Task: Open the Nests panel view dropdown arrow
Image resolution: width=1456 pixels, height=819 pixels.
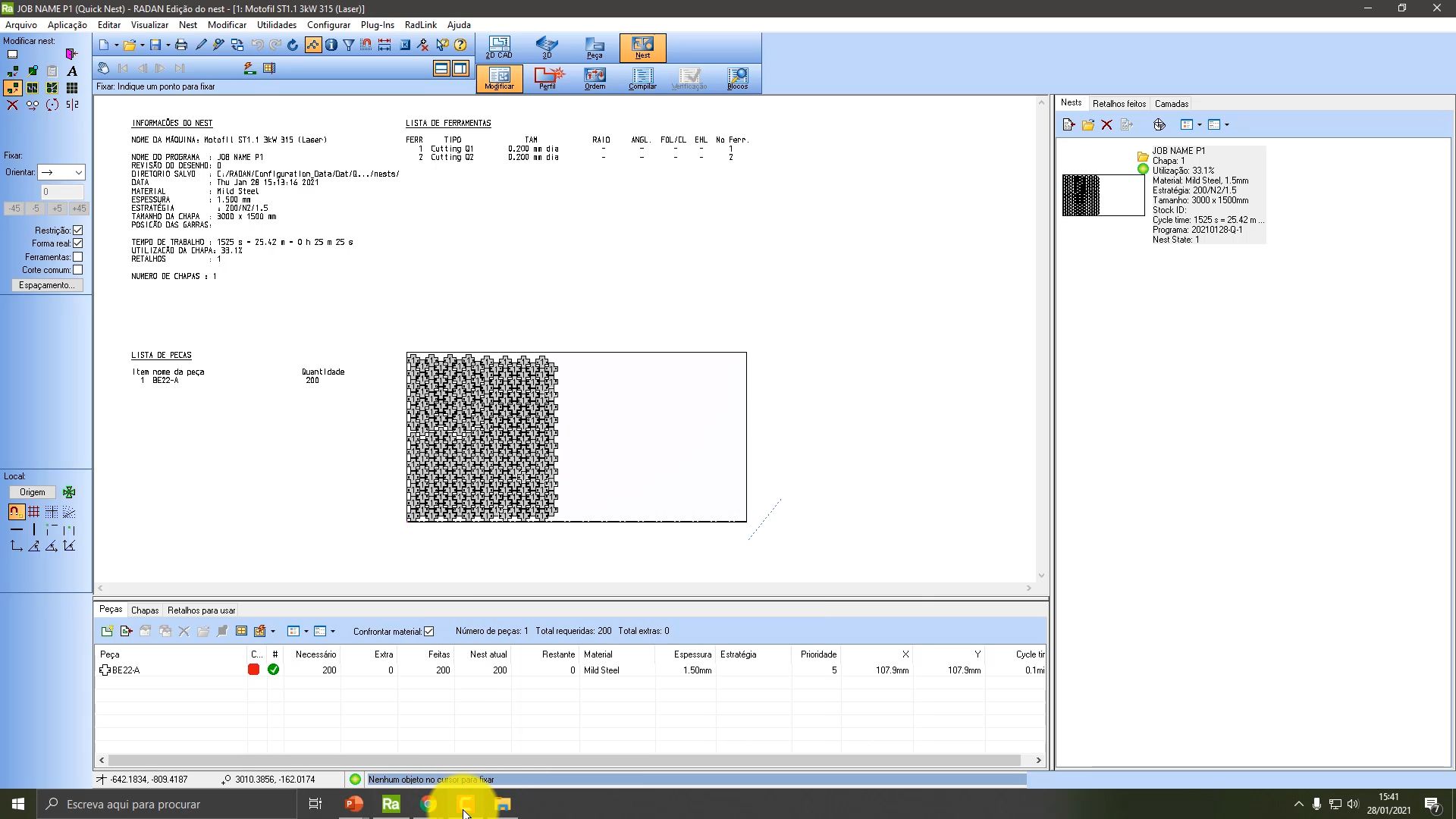Action: click(x=1200, y=125)
